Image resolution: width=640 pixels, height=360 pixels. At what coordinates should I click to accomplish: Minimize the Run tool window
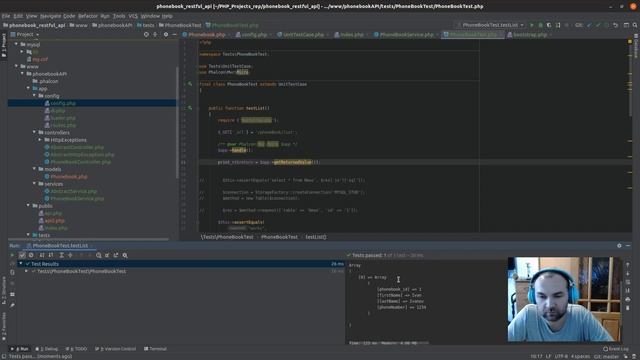(x=628, y=246)
